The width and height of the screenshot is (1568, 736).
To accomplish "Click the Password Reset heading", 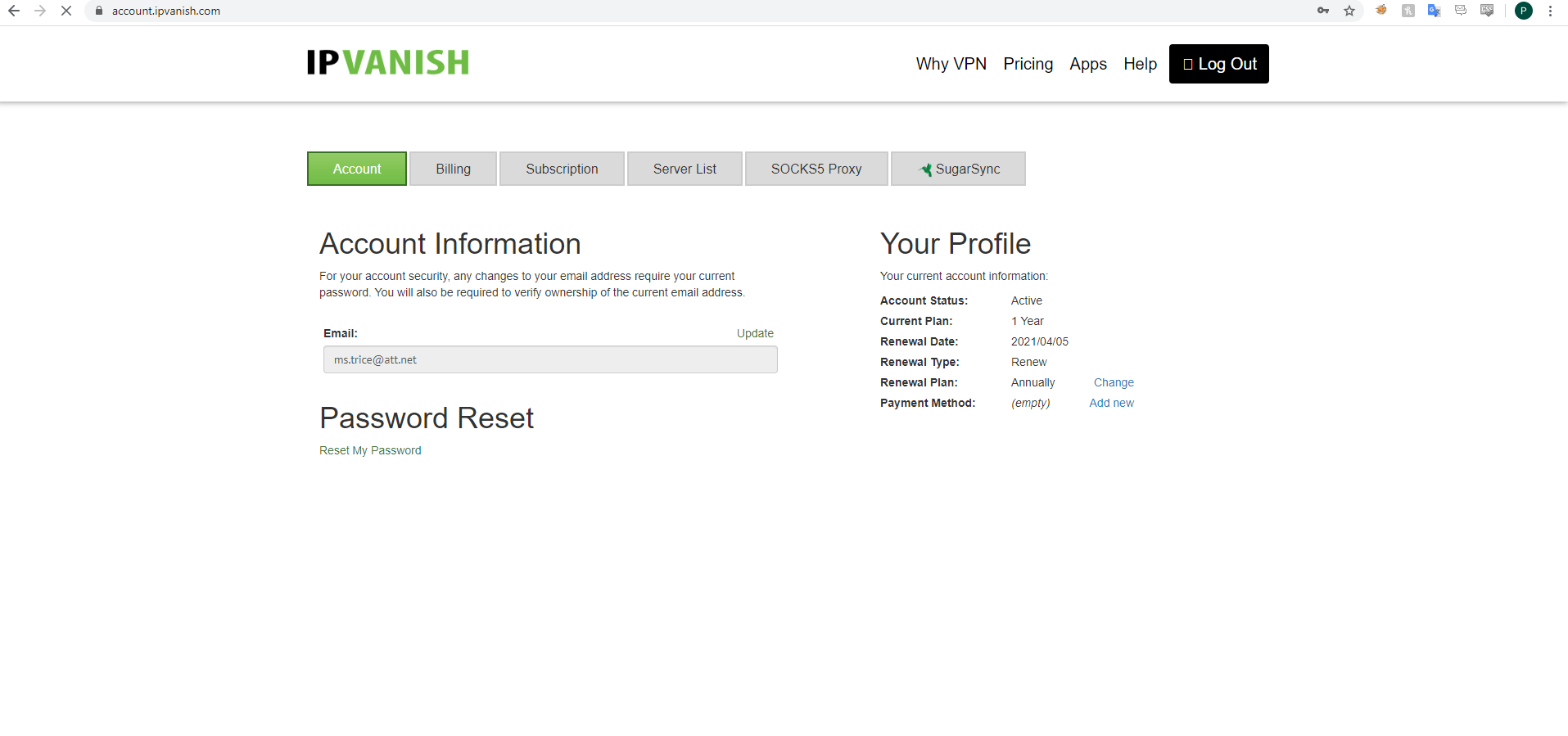I will (x=427, y=418).
